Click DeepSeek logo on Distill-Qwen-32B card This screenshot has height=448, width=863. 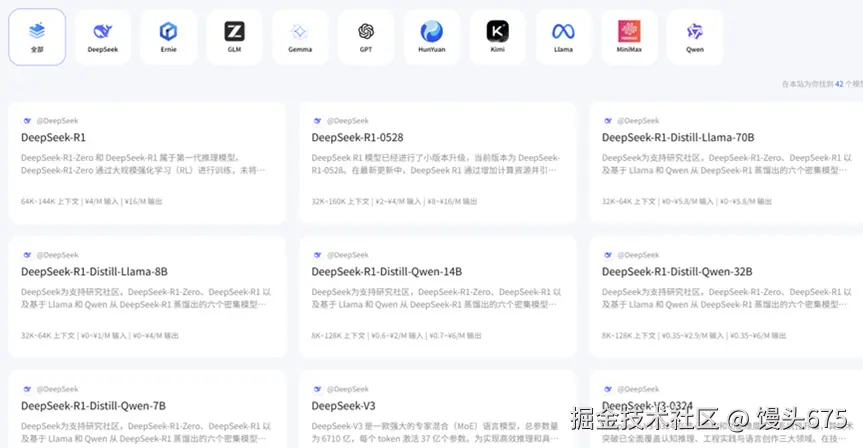608,255
